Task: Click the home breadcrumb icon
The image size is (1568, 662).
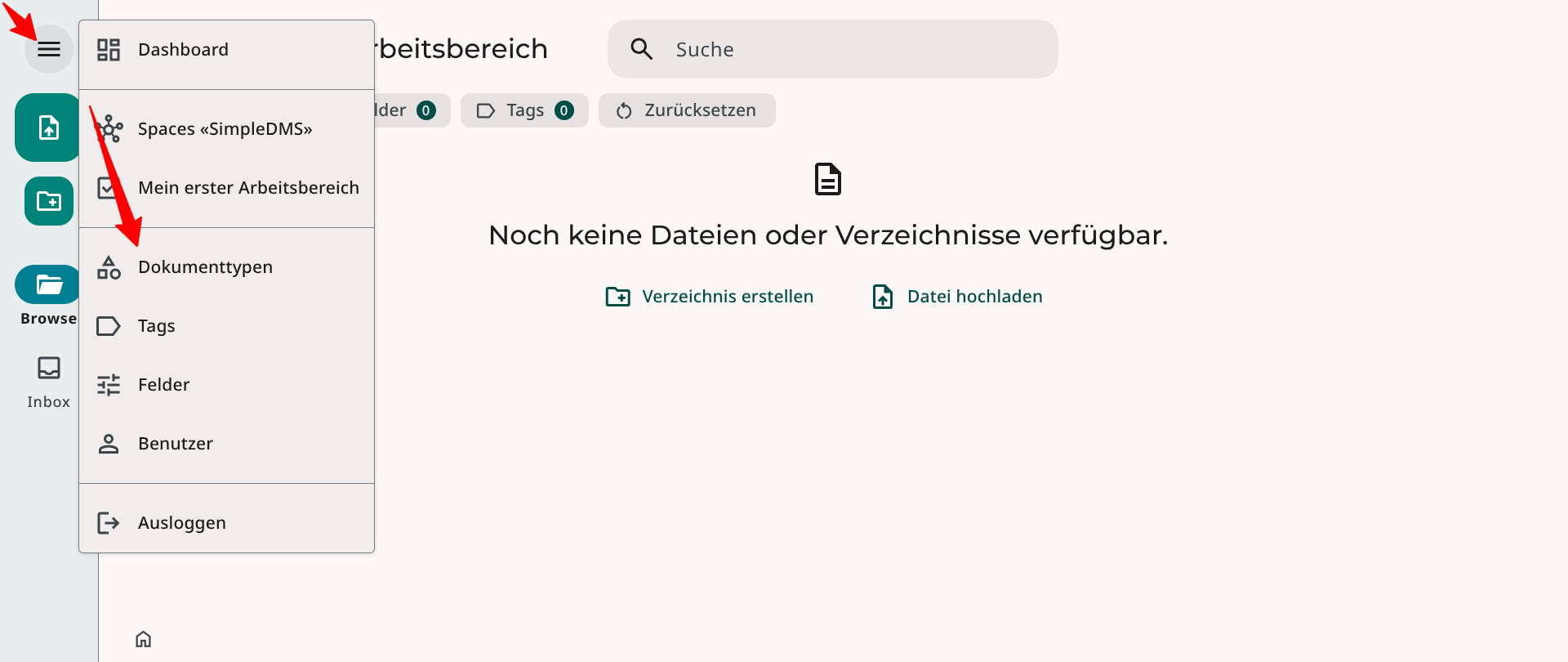Action: (x=144, y=639)
